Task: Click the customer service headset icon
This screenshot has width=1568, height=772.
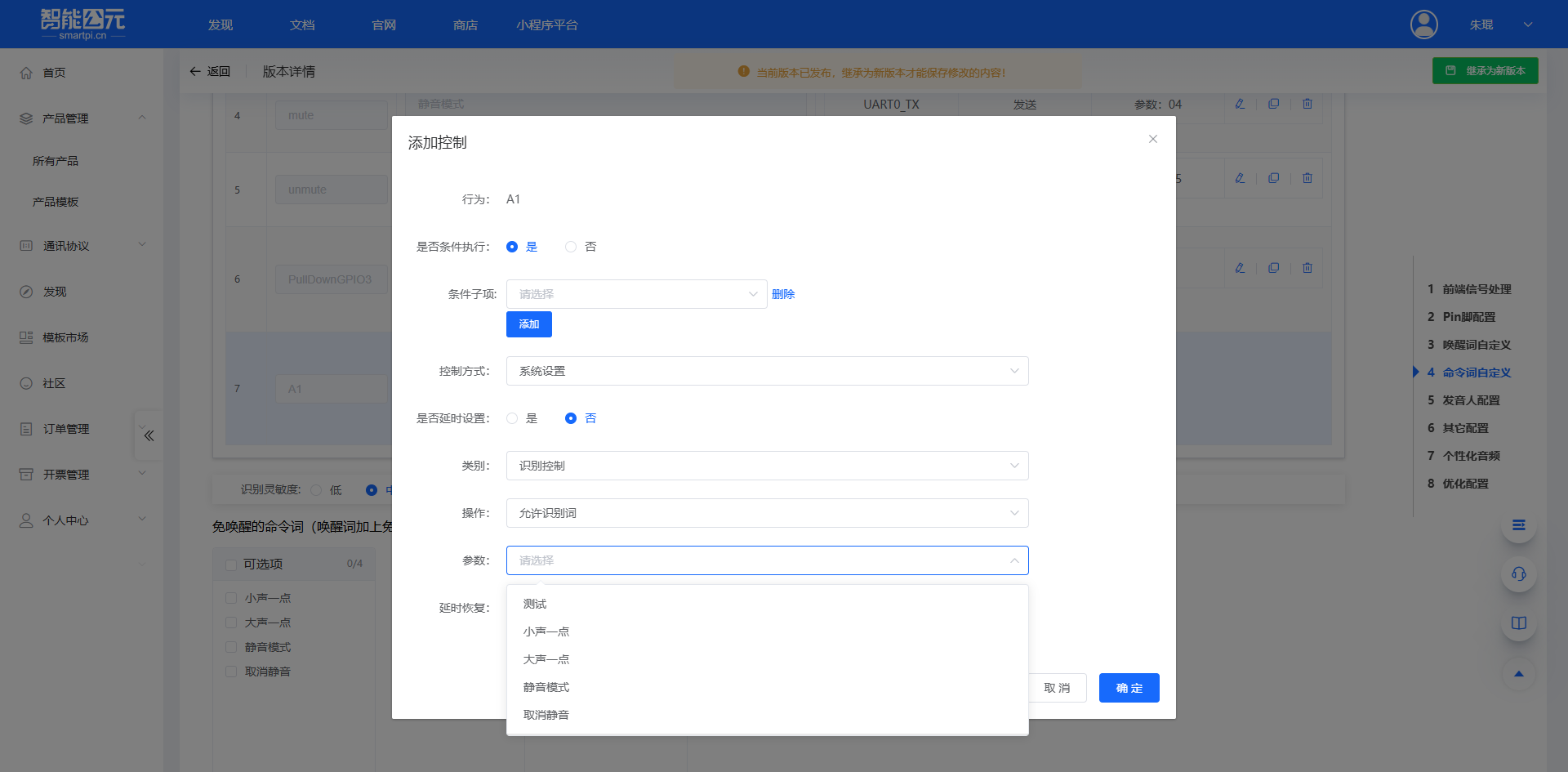Action: click(1518, 573)
